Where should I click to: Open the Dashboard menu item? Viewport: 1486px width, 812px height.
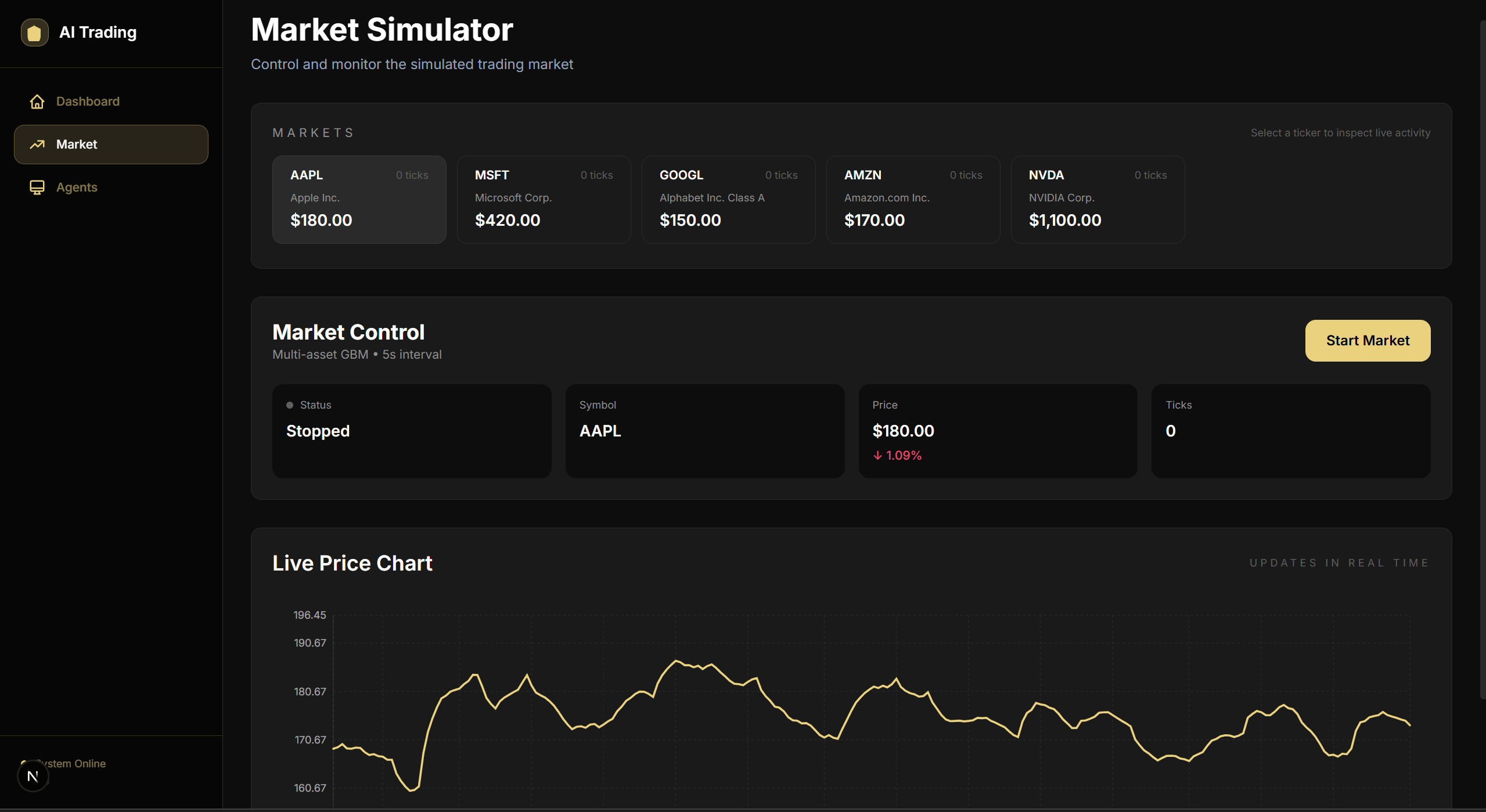click(x=88, y=102)
